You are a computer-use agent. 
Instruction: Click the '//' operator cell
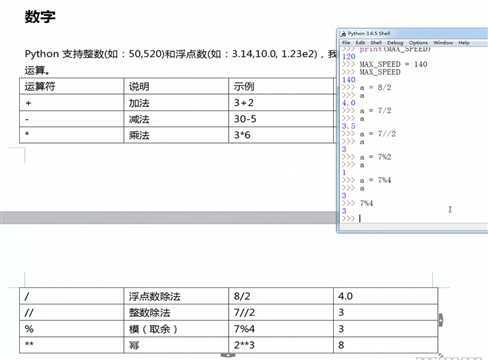[x=72, y=312]
